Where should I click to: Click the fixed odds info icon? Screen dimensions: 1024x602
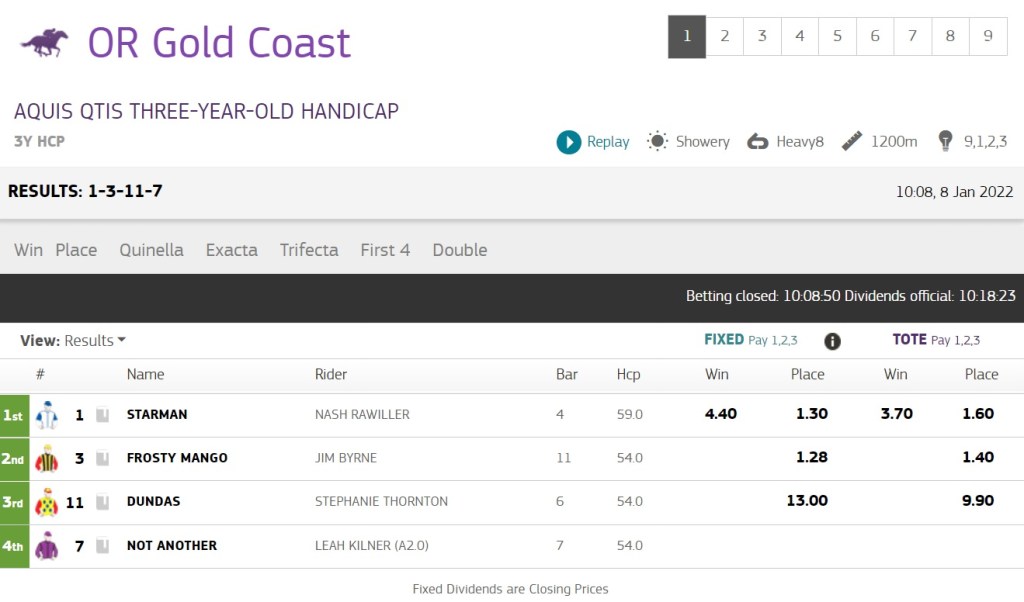[832, 341]
